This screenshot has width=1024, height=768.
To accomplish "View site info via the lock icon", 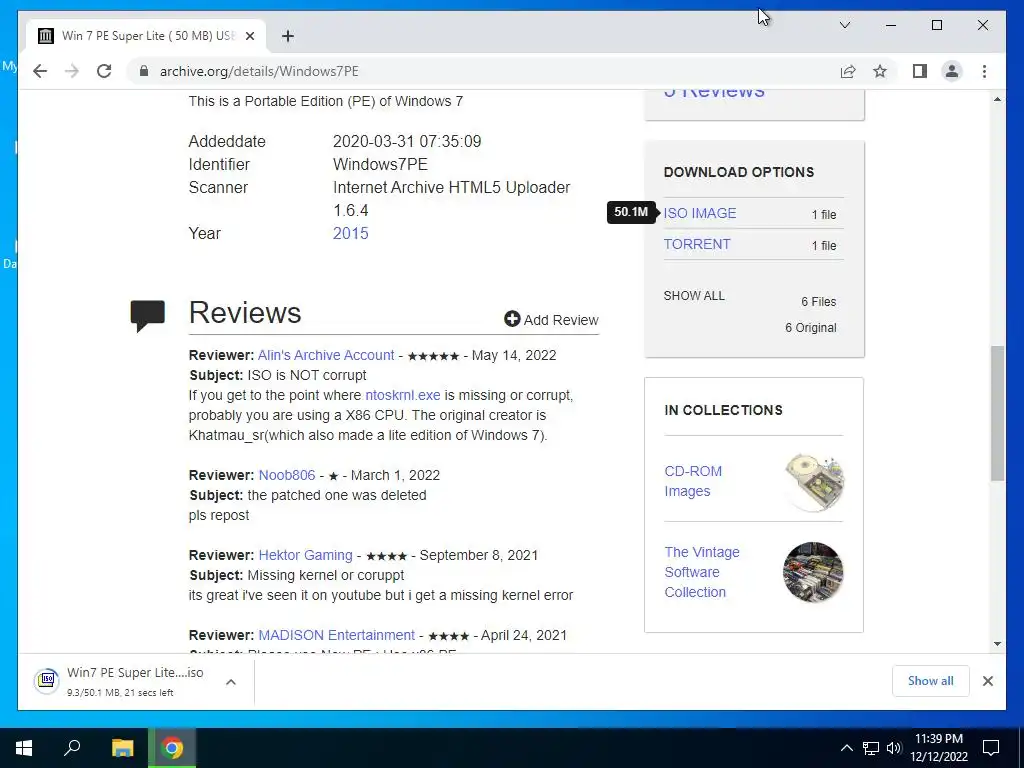I will [144, 71].
